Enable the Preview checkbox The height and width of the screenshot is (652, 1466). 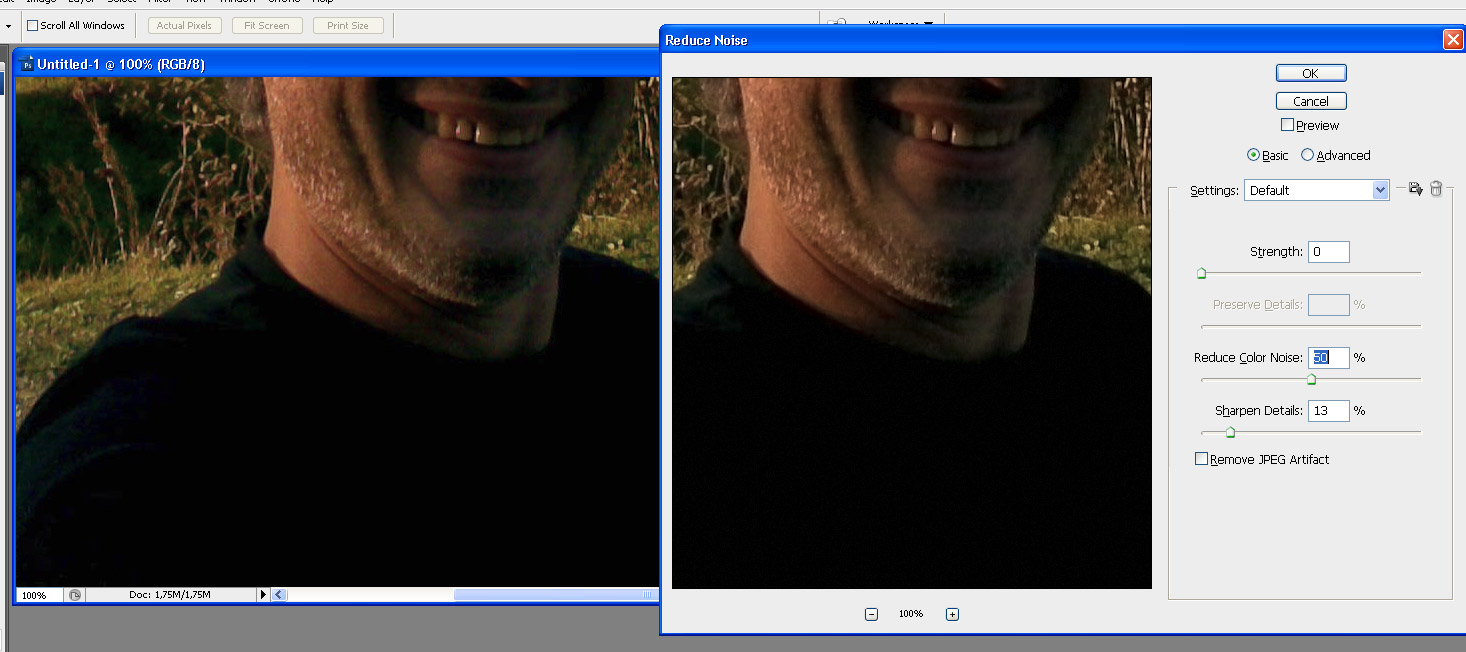pos(1288,125)
